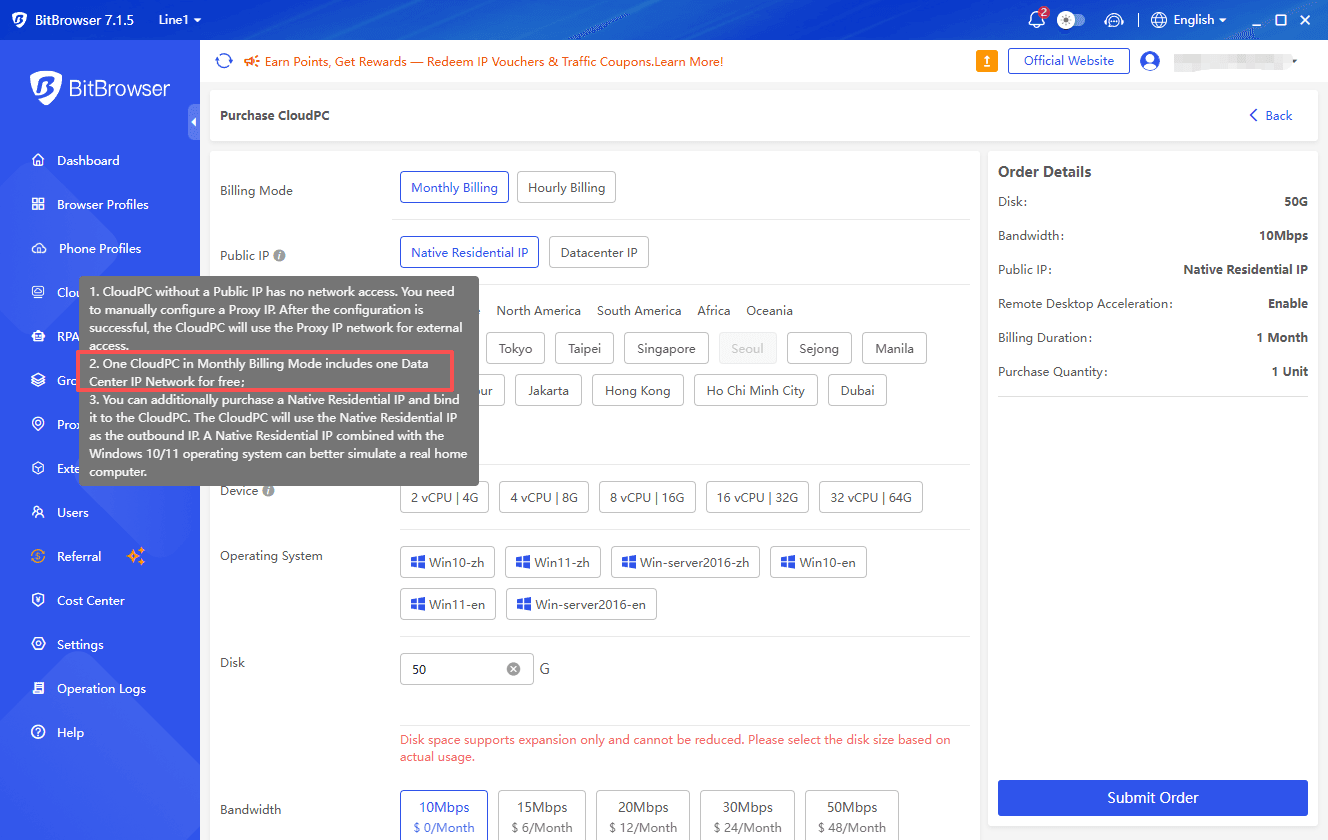Click the user account avatar icon
Viewport: 1328px width, 840px height.
1150,61
